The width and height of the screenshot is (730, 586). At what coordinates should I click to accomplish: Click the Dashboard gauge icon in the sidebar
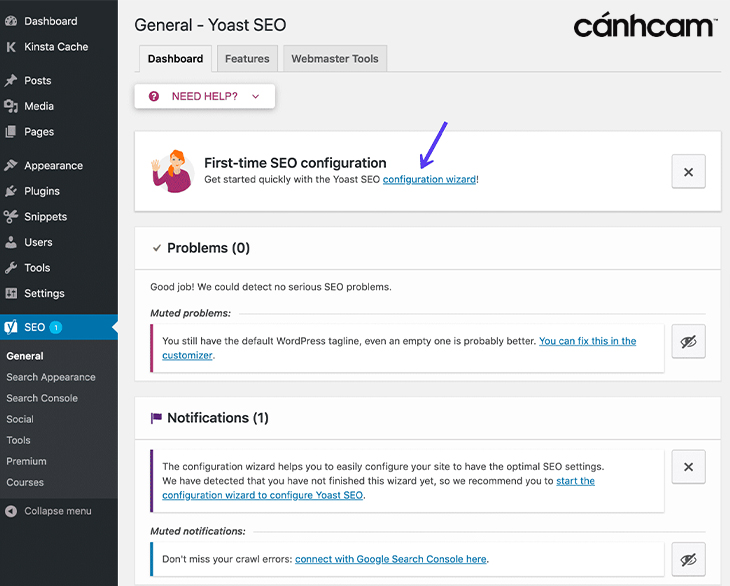tap(11, 21)
